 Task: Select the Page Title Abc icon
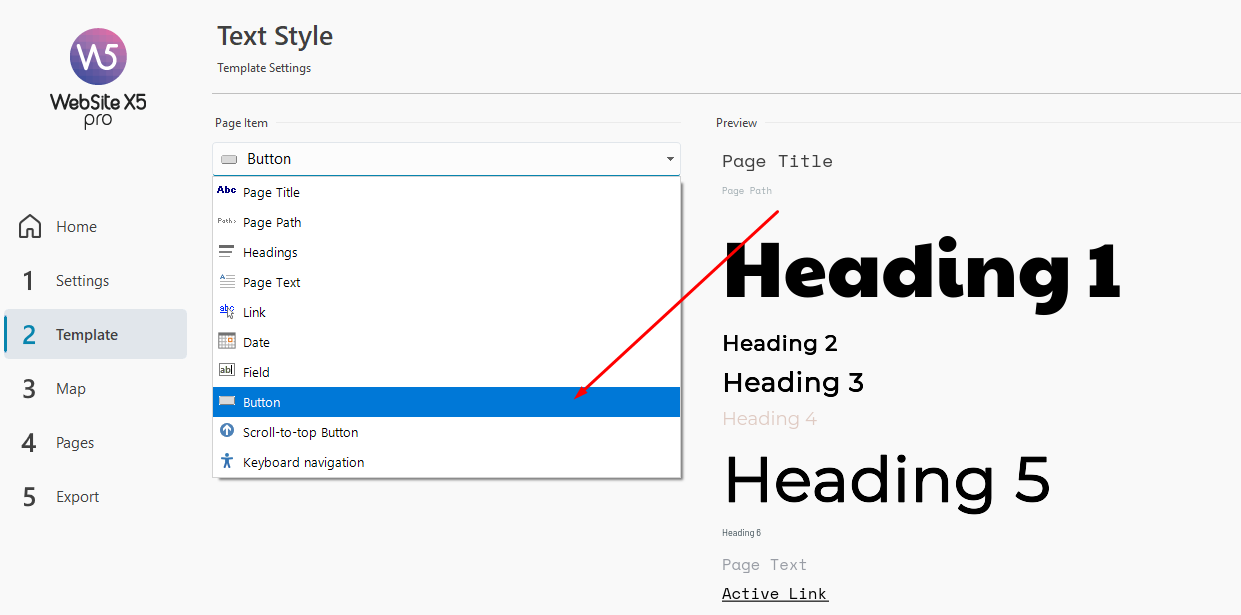(x=227, y=191)
